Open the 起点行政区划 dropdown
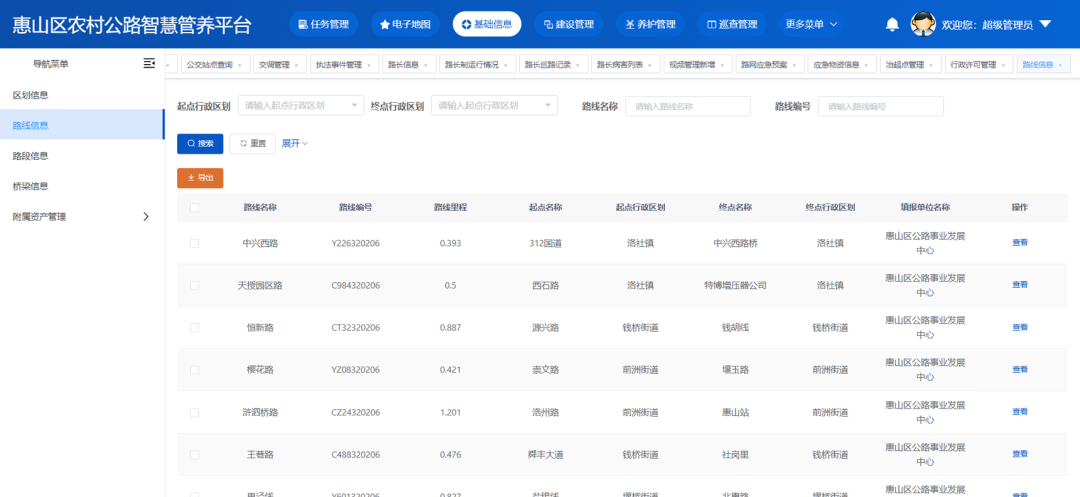 pyautogui.click(x=301, y=105)
